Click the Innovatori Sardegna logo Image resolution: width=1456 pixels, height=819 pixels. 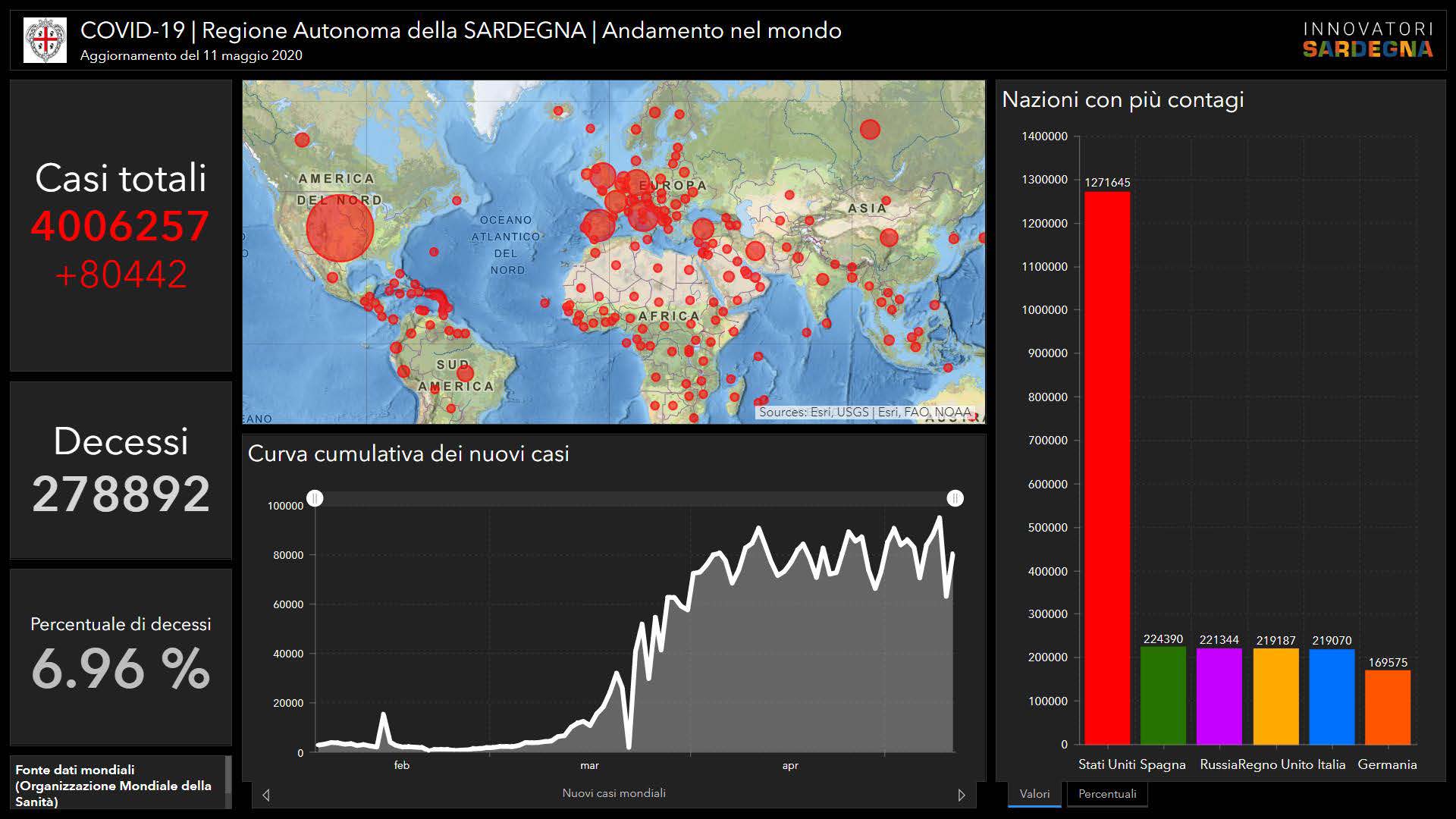coord(1367,40)
